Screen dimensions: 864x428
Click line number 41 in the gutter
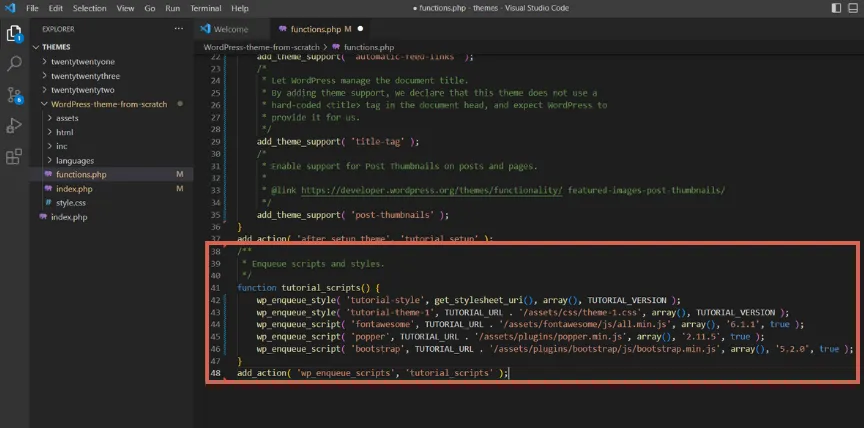coord(215,288)
